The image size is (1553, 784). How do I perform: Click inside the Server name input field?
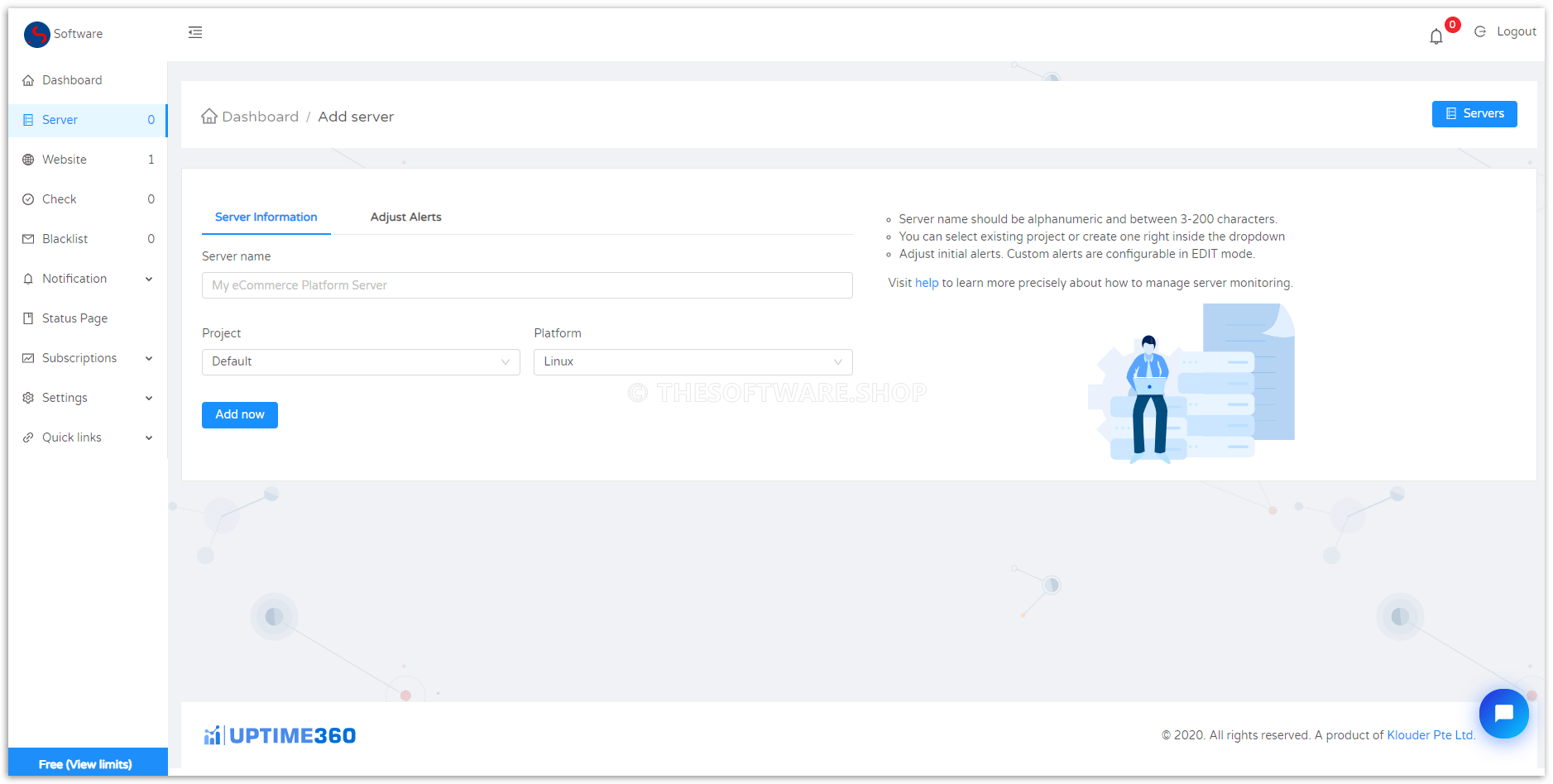[527, 284]
